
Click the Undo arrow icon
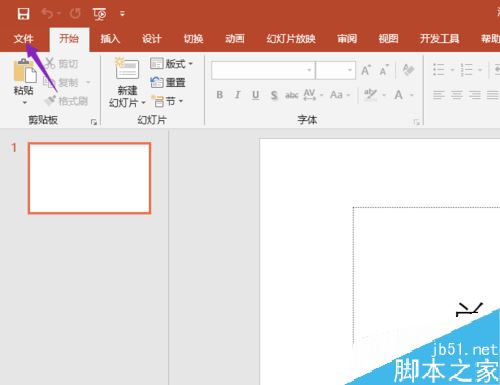pyautogui.click(x=47, y=14)
